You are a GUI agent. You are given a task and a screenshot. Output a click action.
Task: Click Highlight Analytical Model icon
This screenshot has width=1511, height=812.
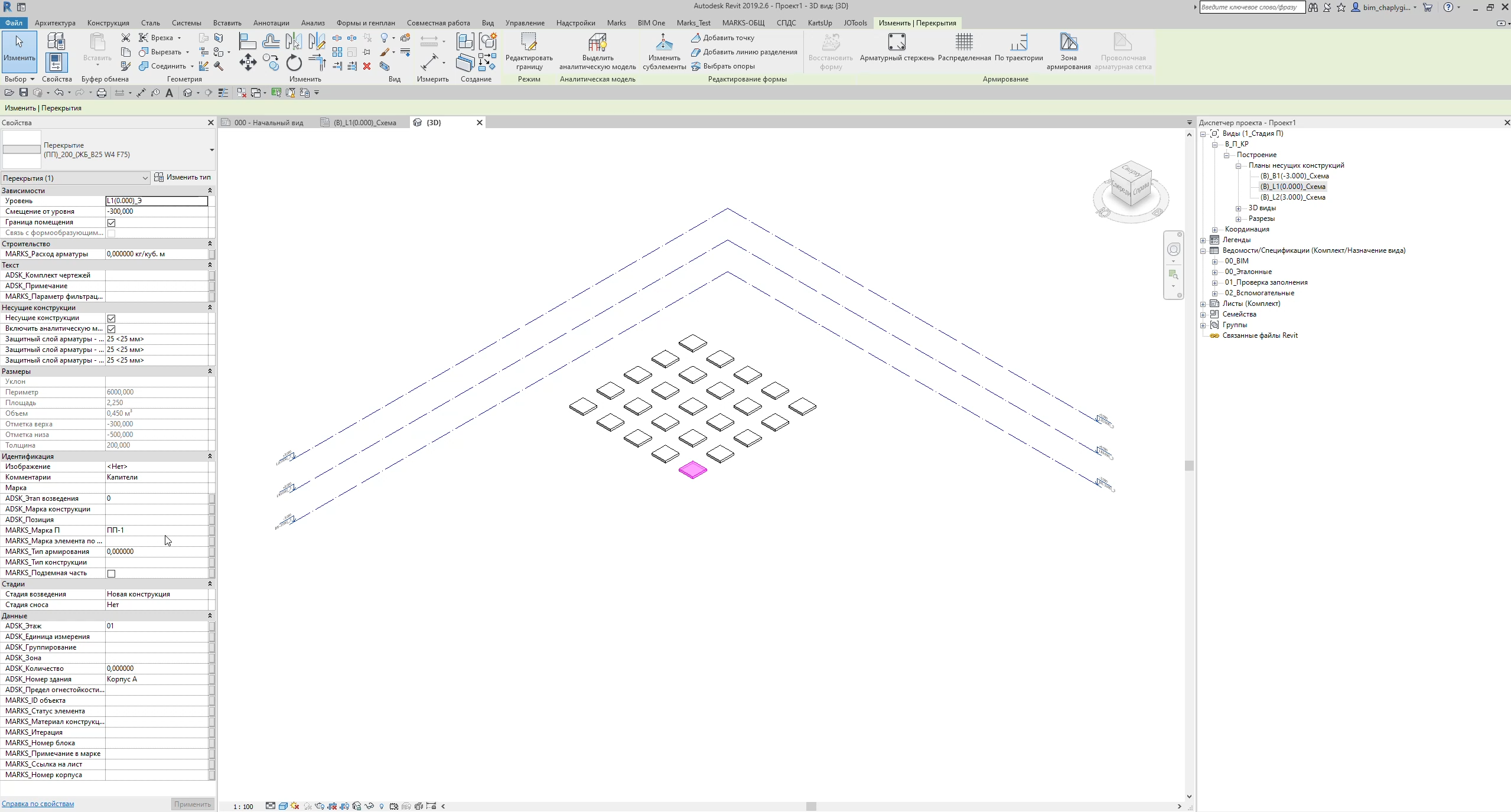[x=597, y=42]
